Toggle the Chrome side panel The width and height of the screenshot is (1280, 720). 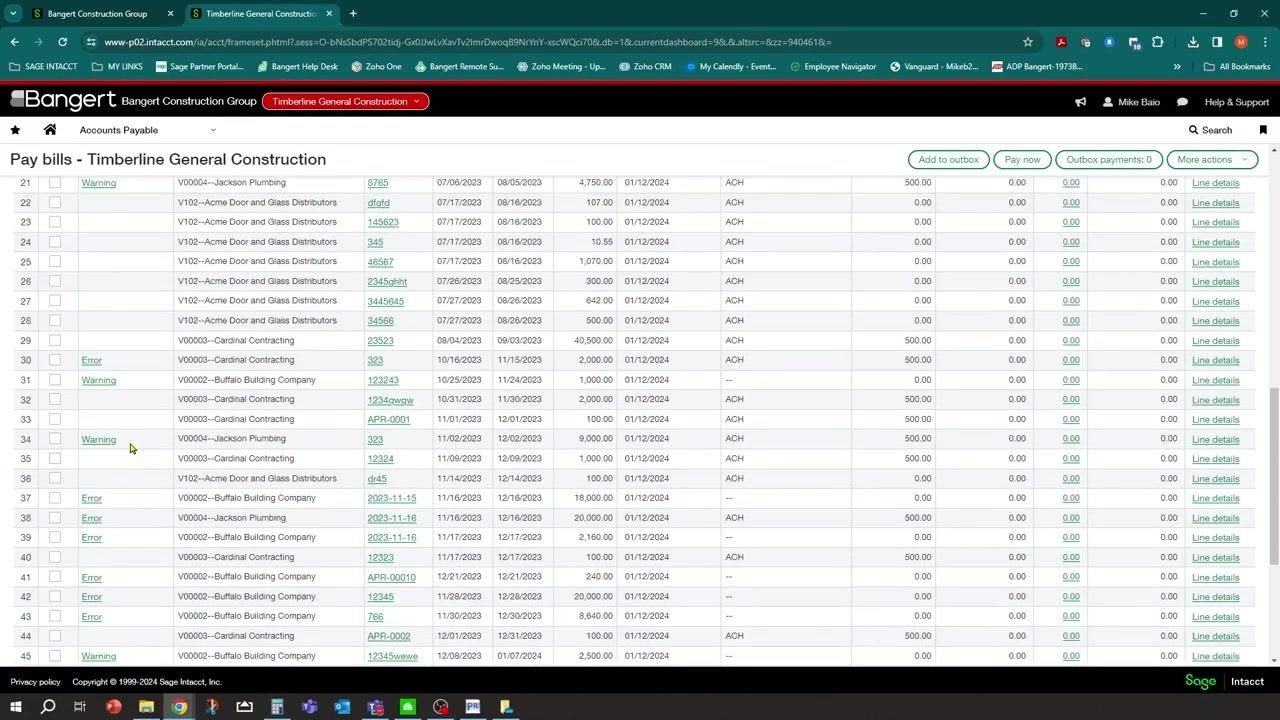pos(1217,42)
